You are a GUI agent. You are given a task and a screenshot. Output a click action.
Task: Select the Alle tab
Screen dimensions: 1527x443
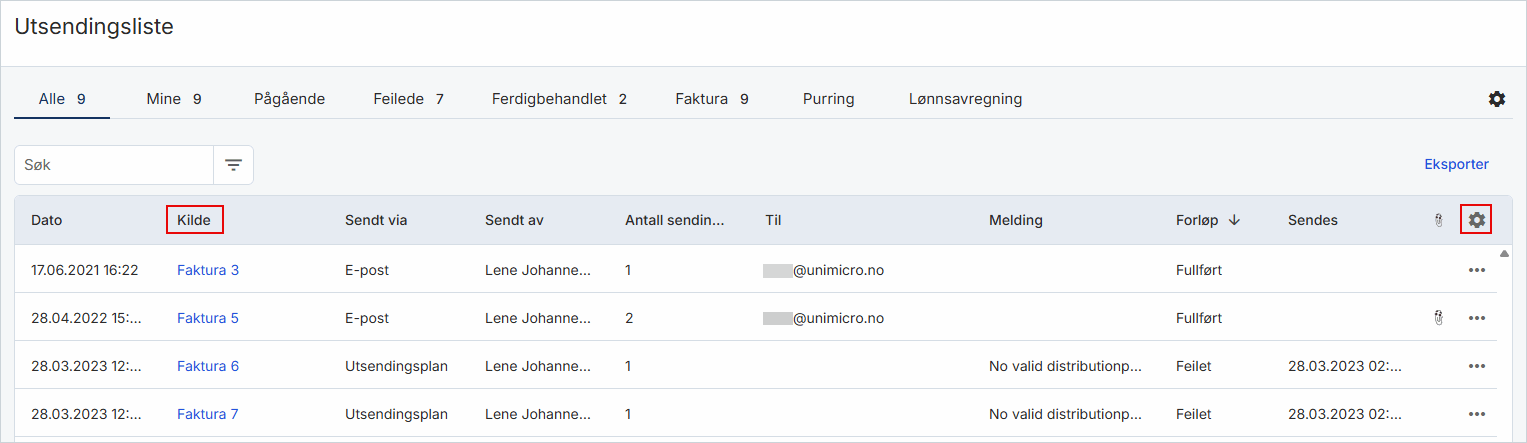tap(62, 99)
